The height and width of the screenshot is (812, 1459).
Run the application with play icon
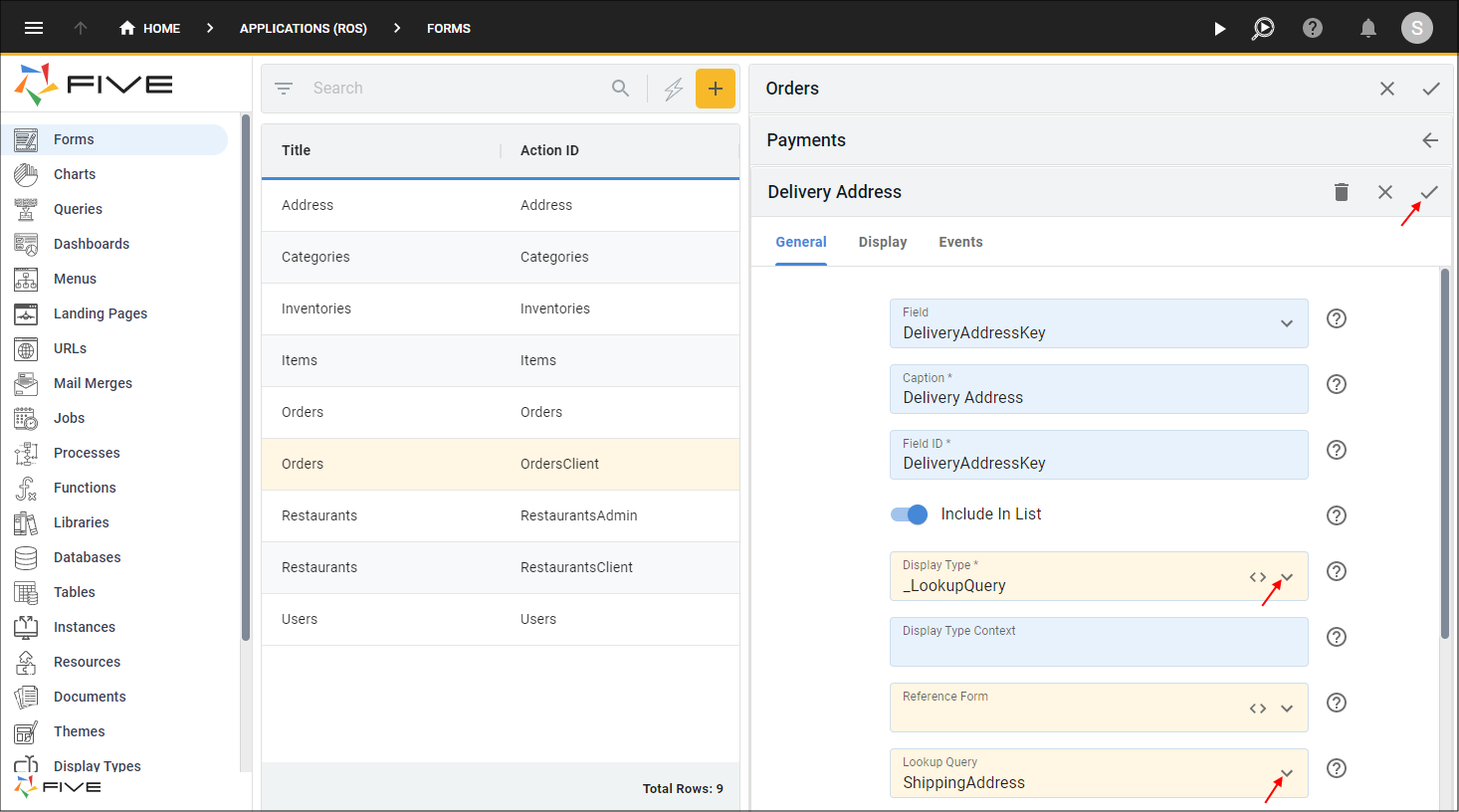pyautogui.click(x=1219, y=29)
